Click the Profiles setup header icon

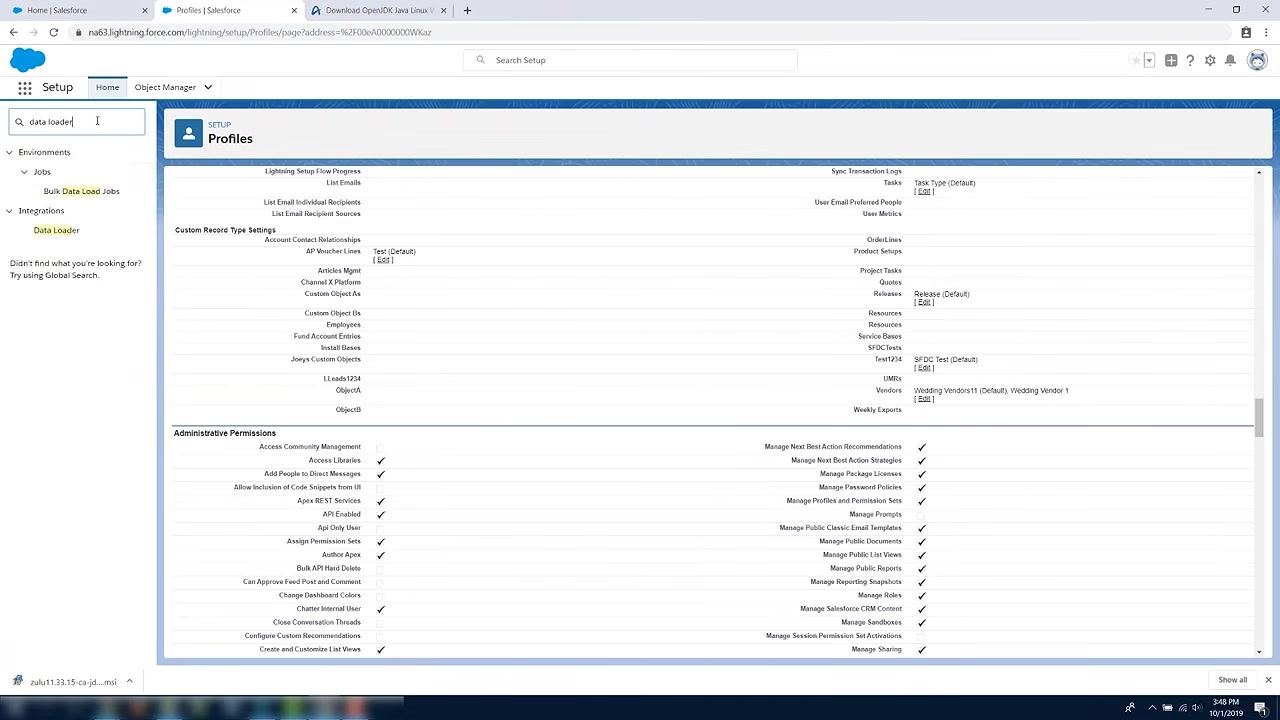[188, 133]
